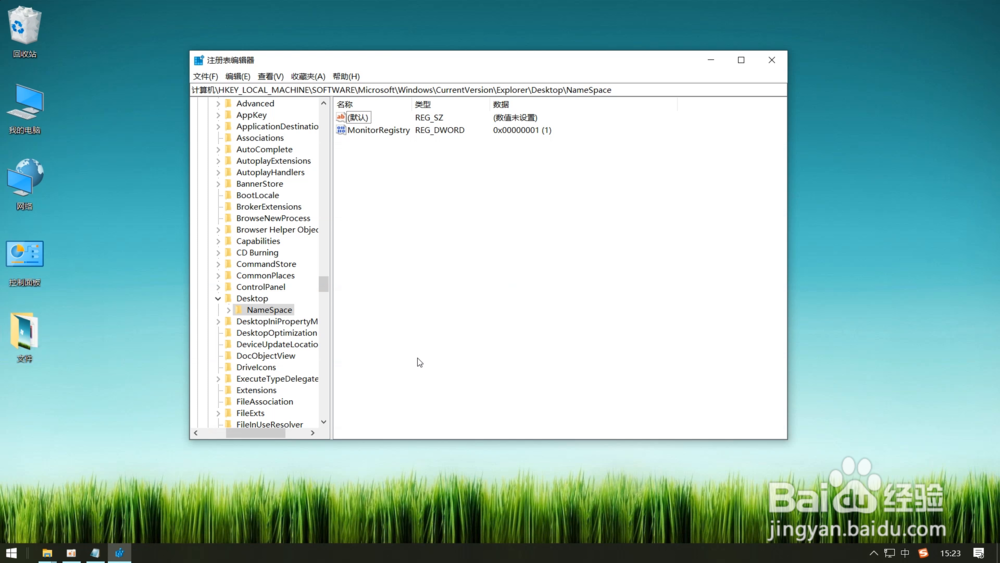This screenshot has width=1000, height=563.
Task: Click the Windows Start button
Action: coord(11,553)
